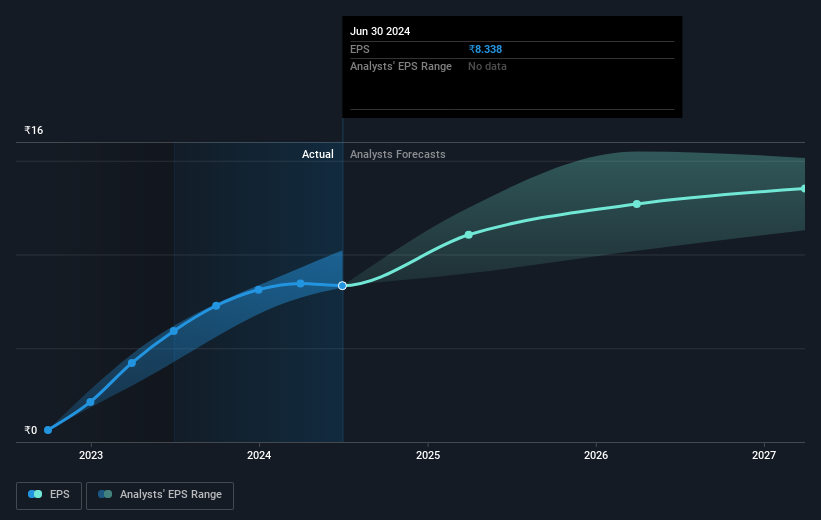821x520 pixels.
Task: Click the 'No data' text in tooltip
Action: tap(487, 67)
